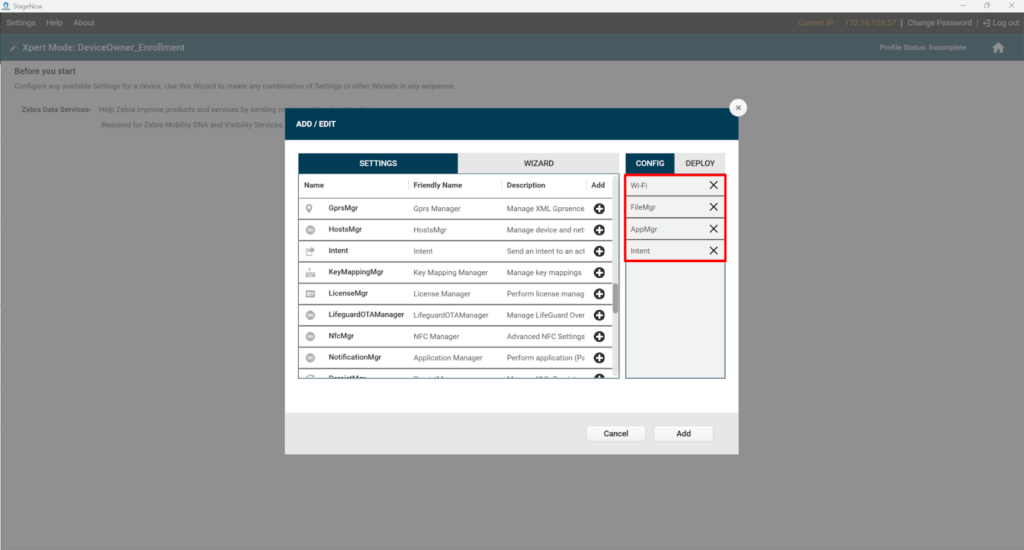Click the Xpert Mode wrench icon
This screenshot has width=1024, height=550.
(13, 48)
